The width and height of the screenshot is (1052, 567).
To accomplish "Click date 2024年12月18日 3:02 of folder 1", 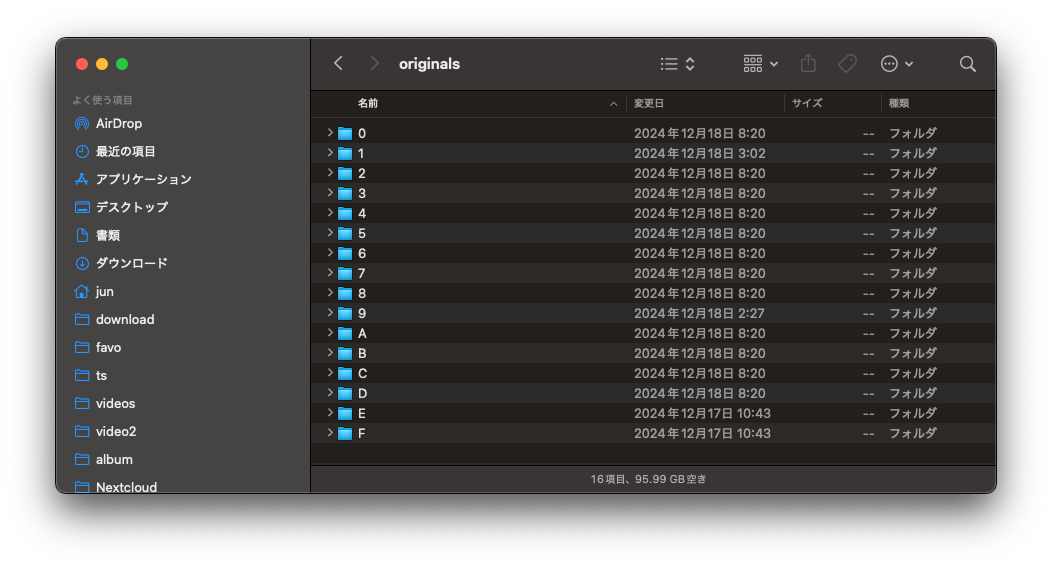I will [700, 153].
